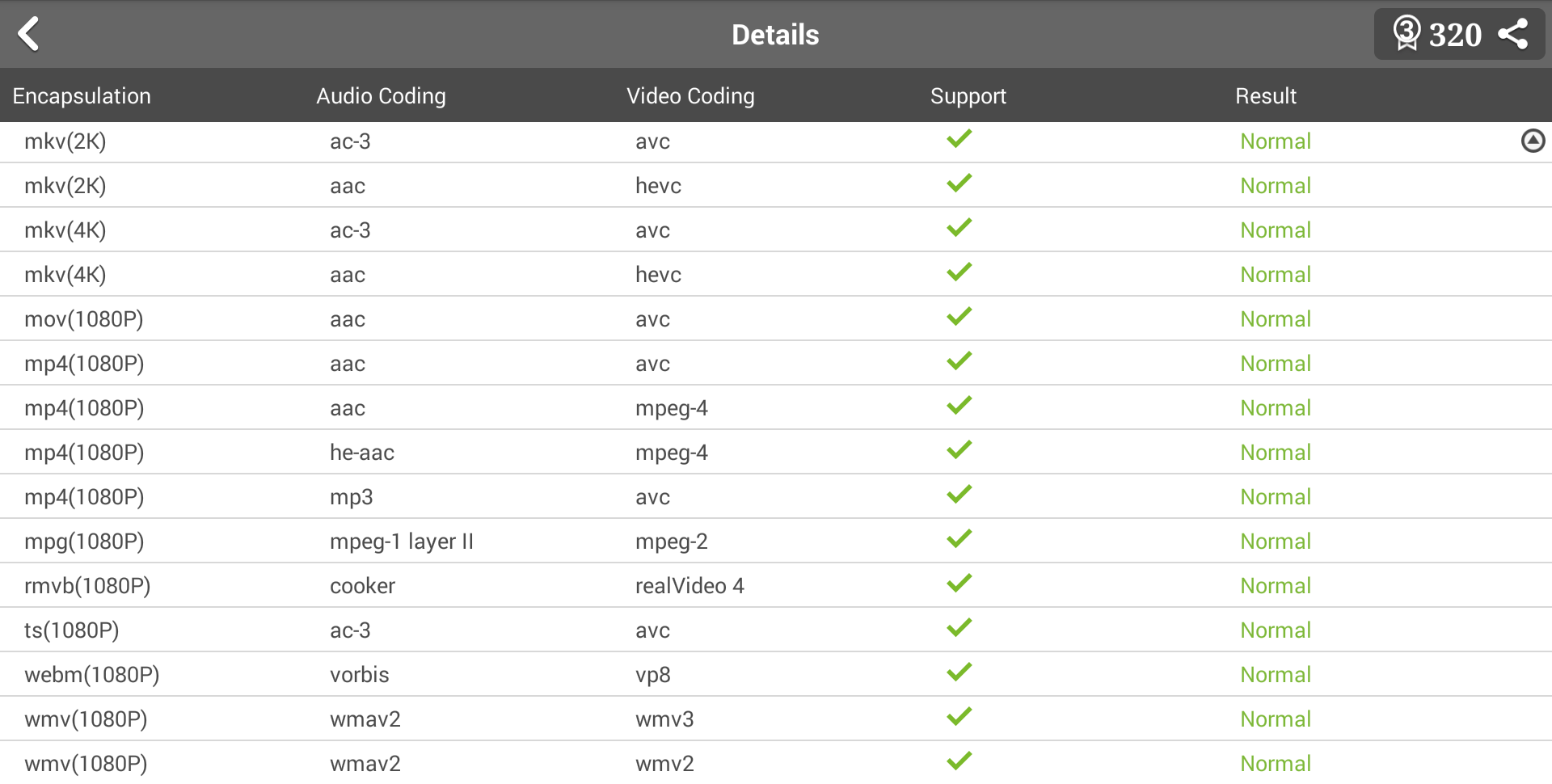Tap the share icon in the header
The width and height of the screenshot is (1552, 784).
[x=1512, y=34]
